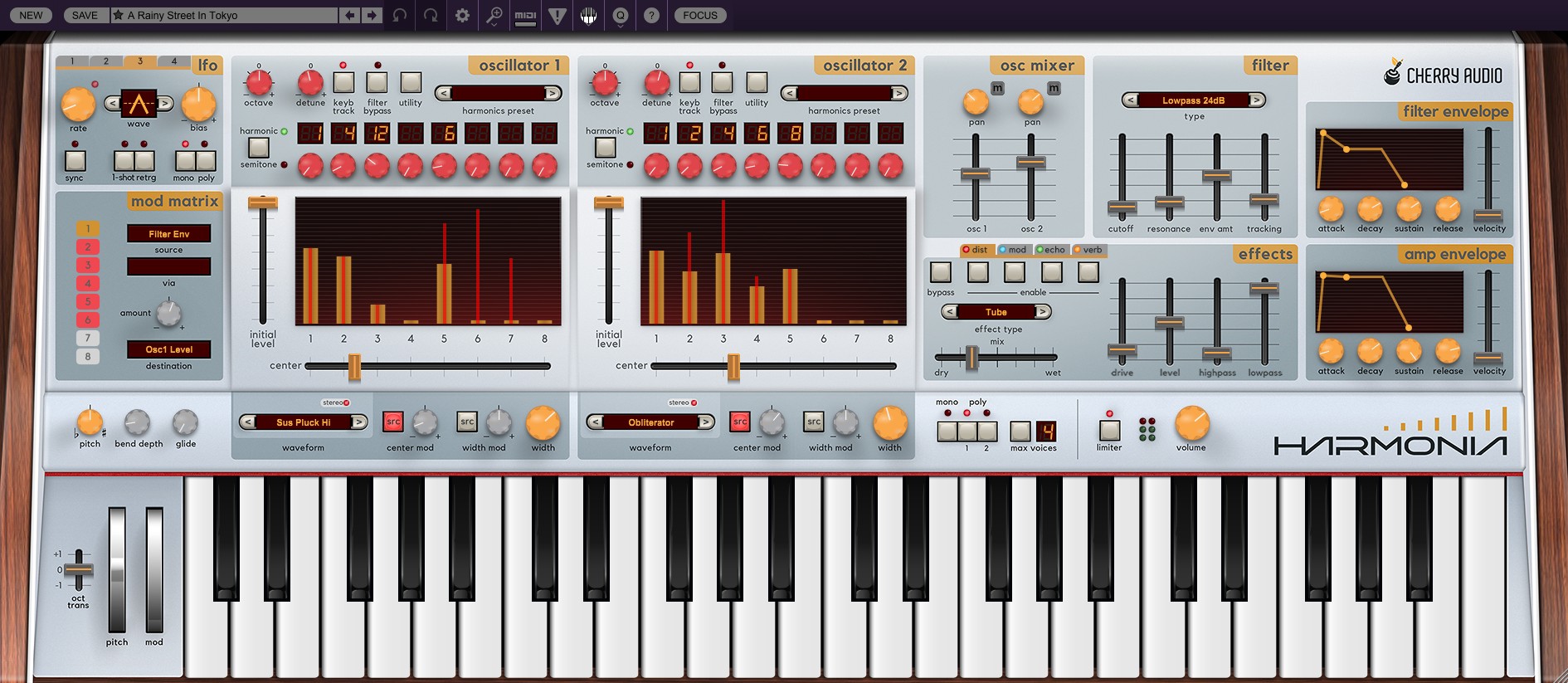Click the NEW preset button

click(x=31, y=15)
